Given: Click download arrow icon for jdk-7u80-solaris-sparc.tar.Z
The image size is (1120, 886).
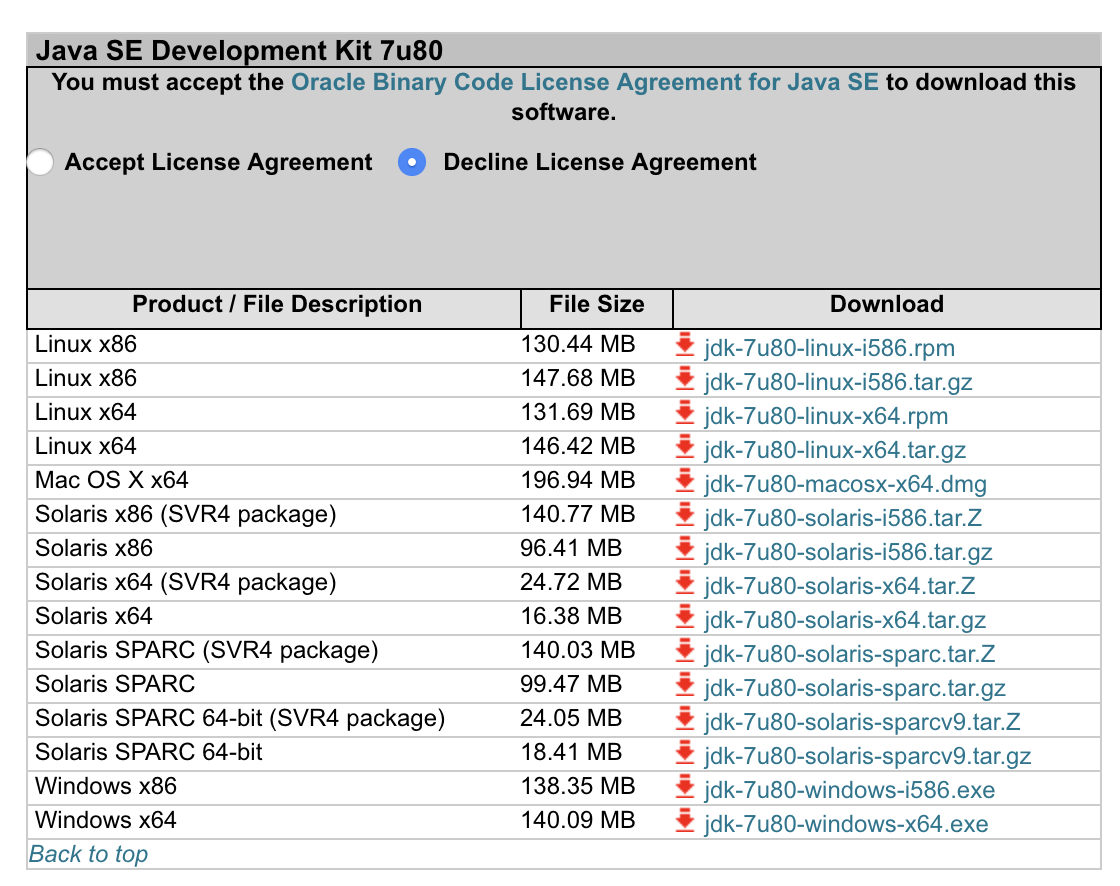Looking at the screenshot, I should point(685,651).
